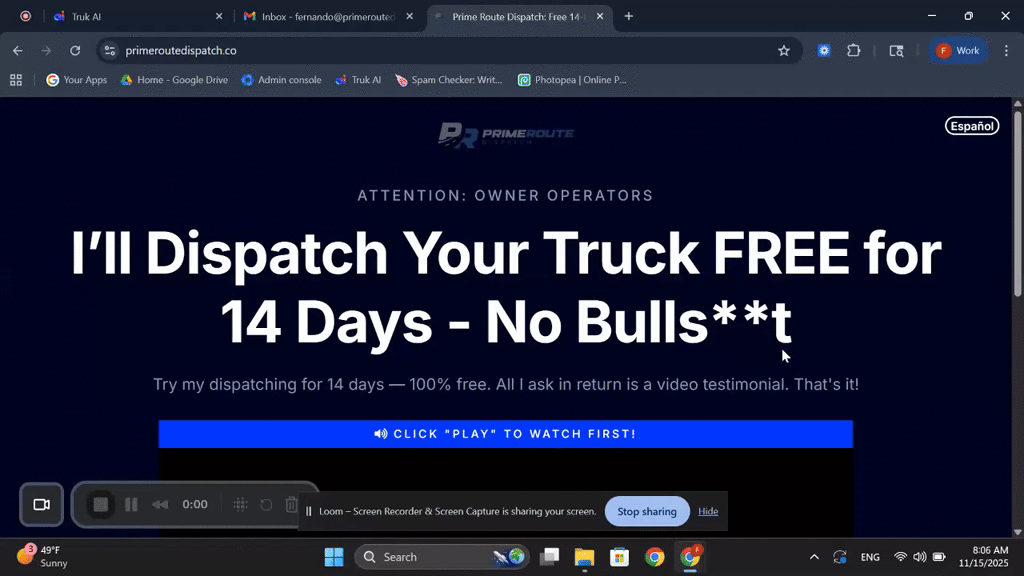Click the Prime Route Dispatch logo
This screenshot has width=1024, height=576.
click(x=505, y=135)
